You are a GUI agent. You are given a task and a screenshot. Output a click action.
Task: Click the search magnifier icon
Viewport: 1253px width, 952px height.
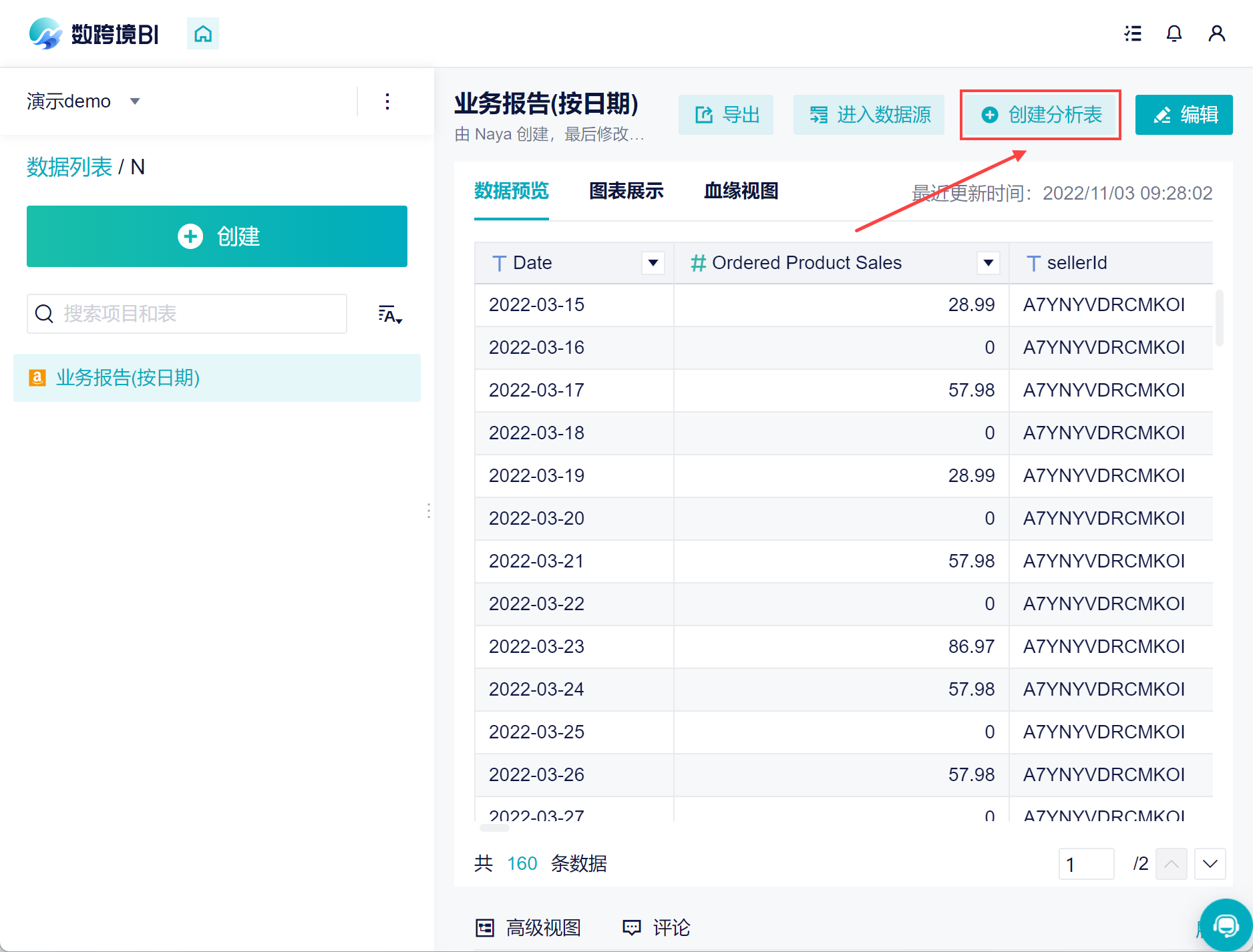coord(44,314)
